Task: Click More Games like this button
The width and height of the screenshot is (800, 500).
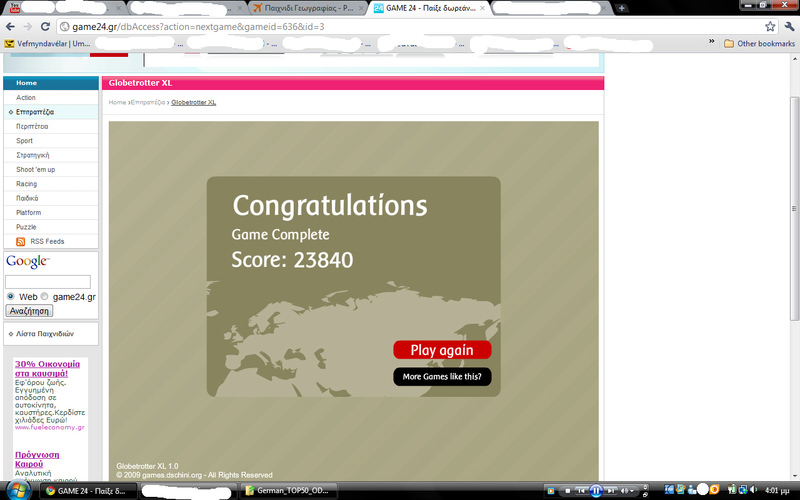Action: pyautogui.click(x=442, y=377)
